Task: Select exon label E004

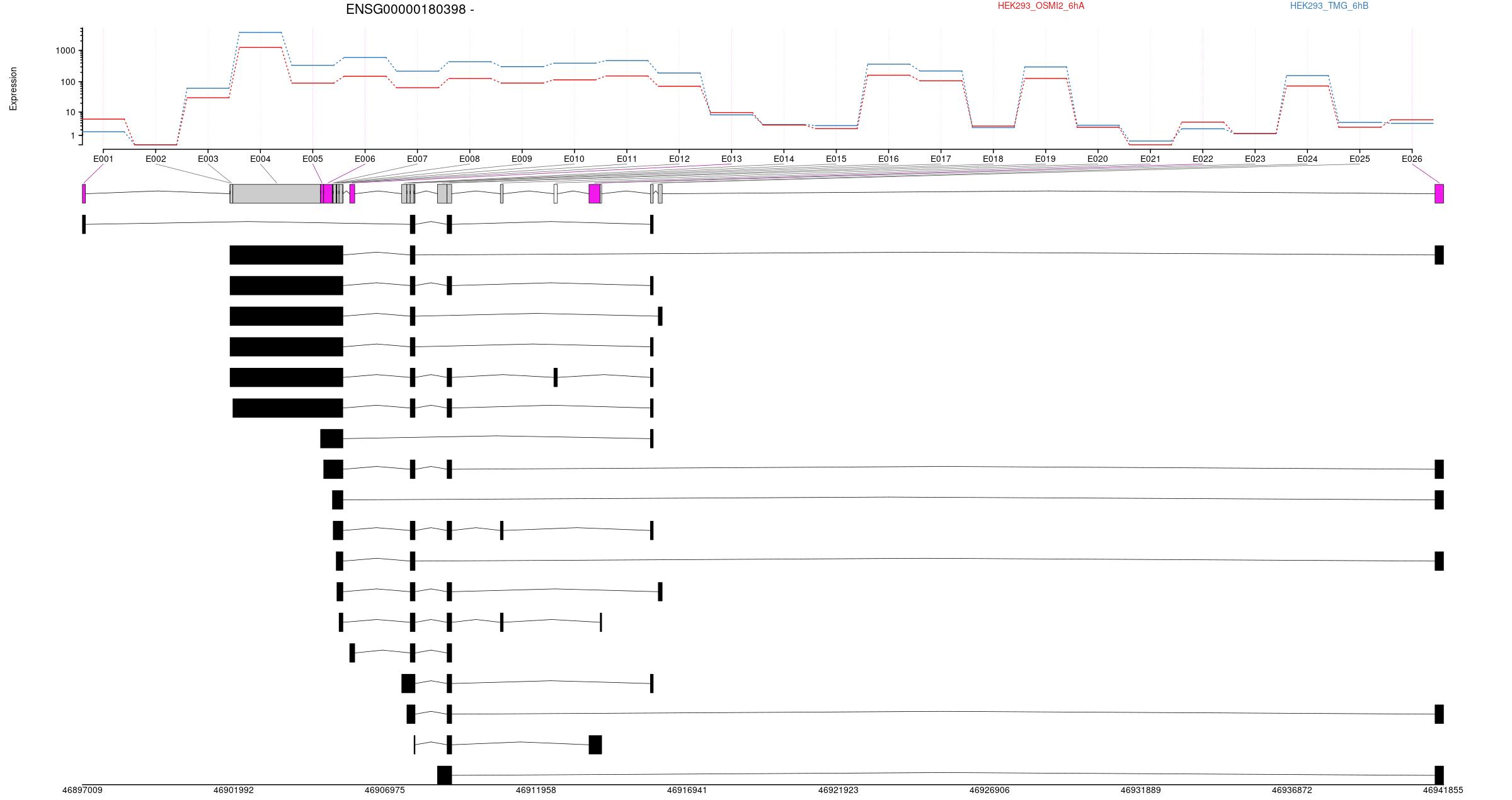Action: click(x=260, y=159)
